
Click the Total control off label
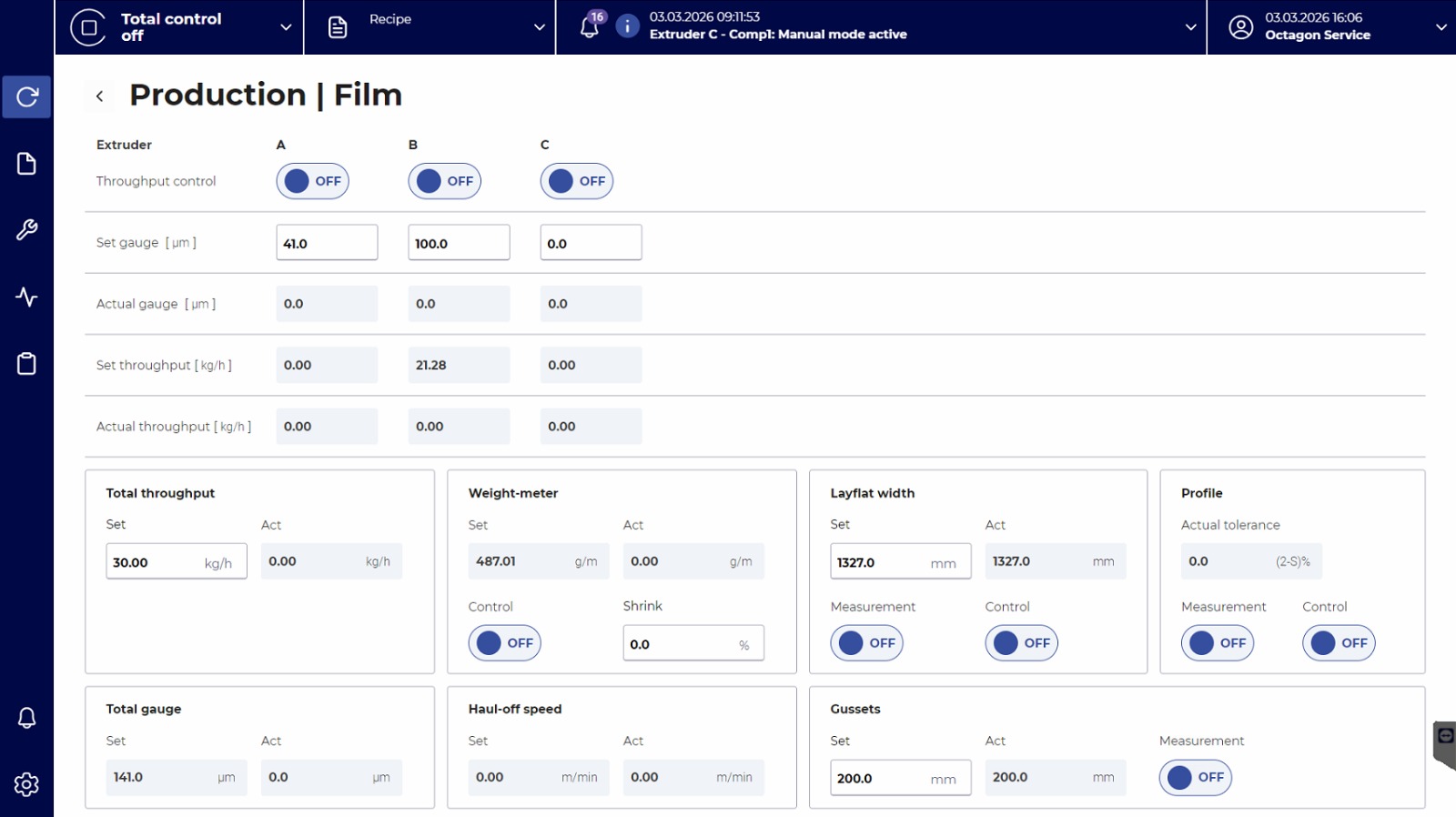pyautogui.click(x=171, y=27)
